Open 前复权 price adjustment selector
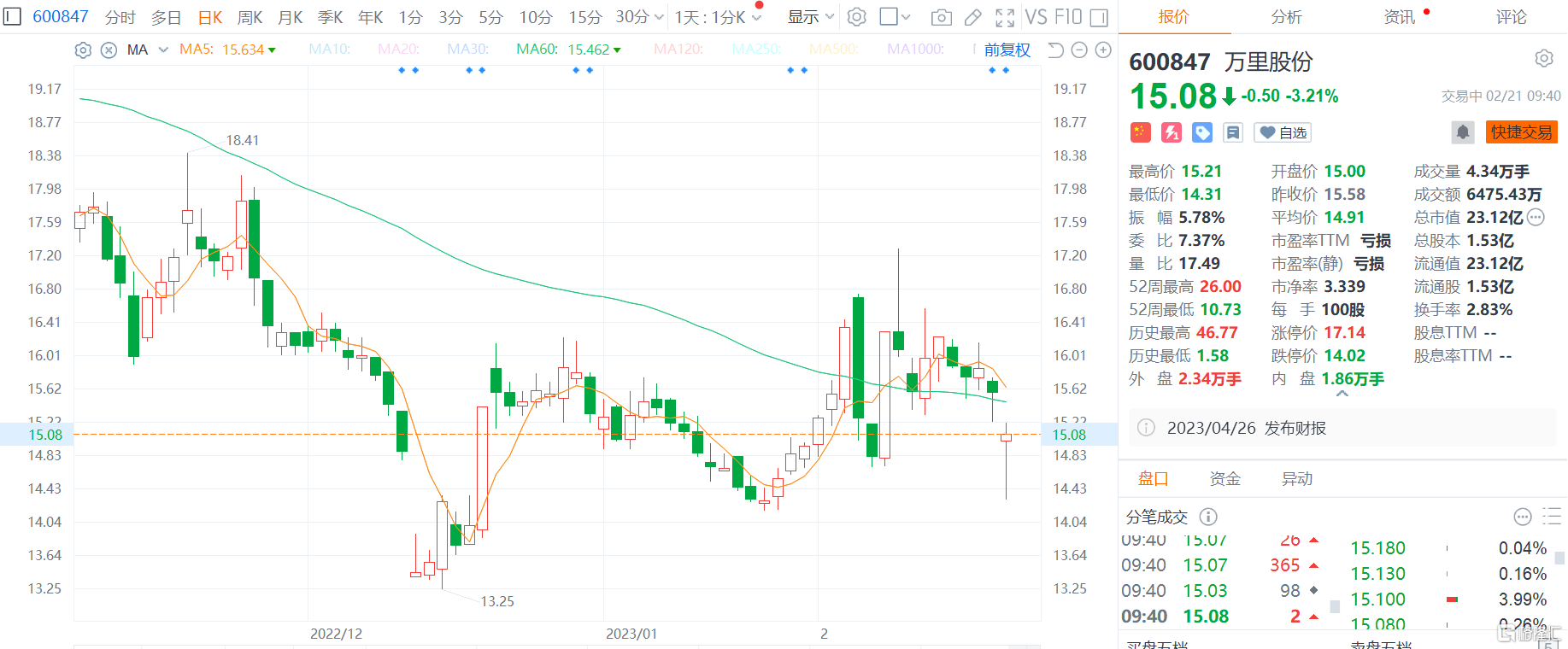 tap(1007, 50)
